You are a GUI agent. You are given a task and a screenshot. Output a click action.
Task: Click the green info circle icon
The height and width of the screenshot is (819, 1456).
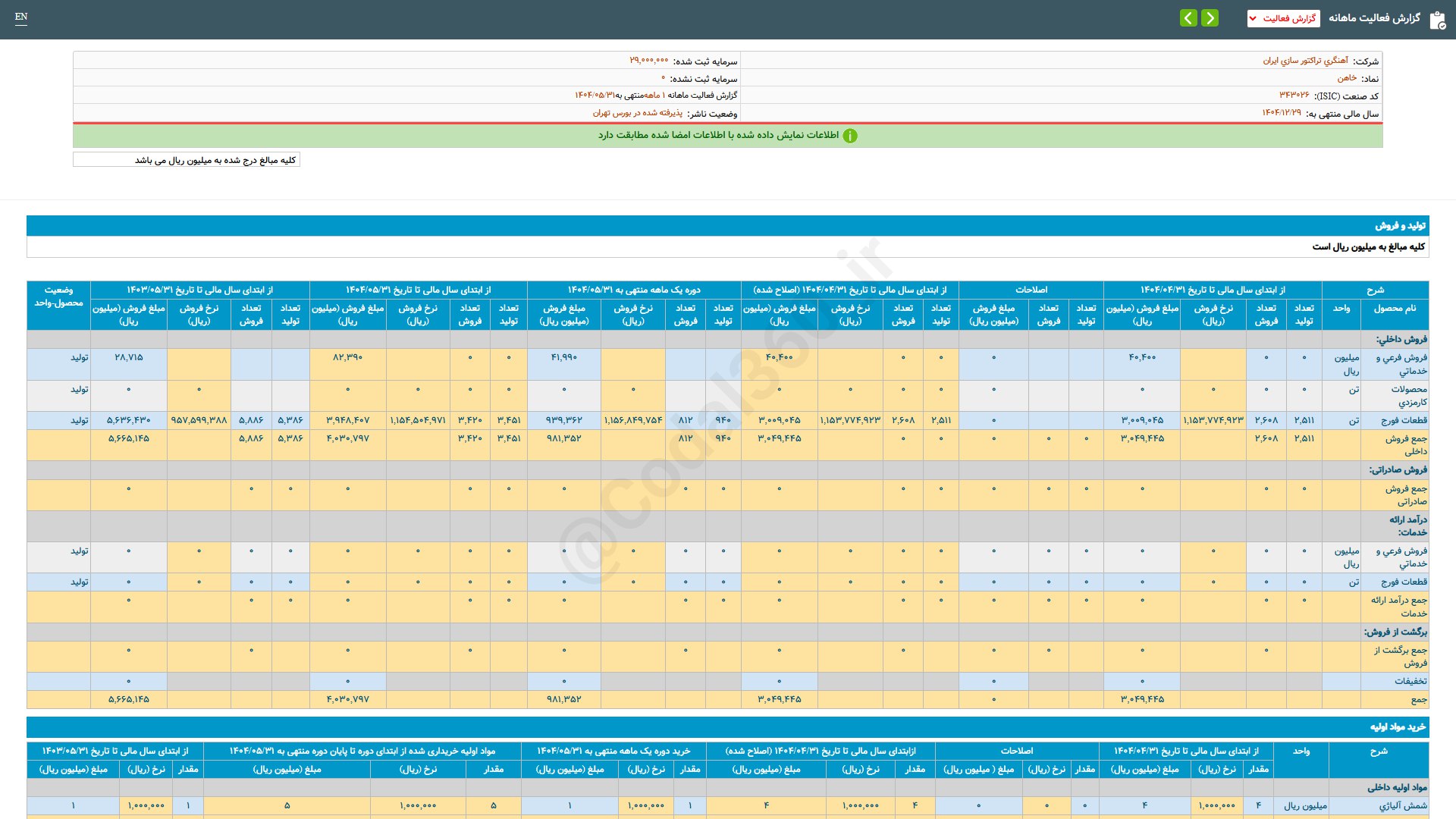coord(850,136)
